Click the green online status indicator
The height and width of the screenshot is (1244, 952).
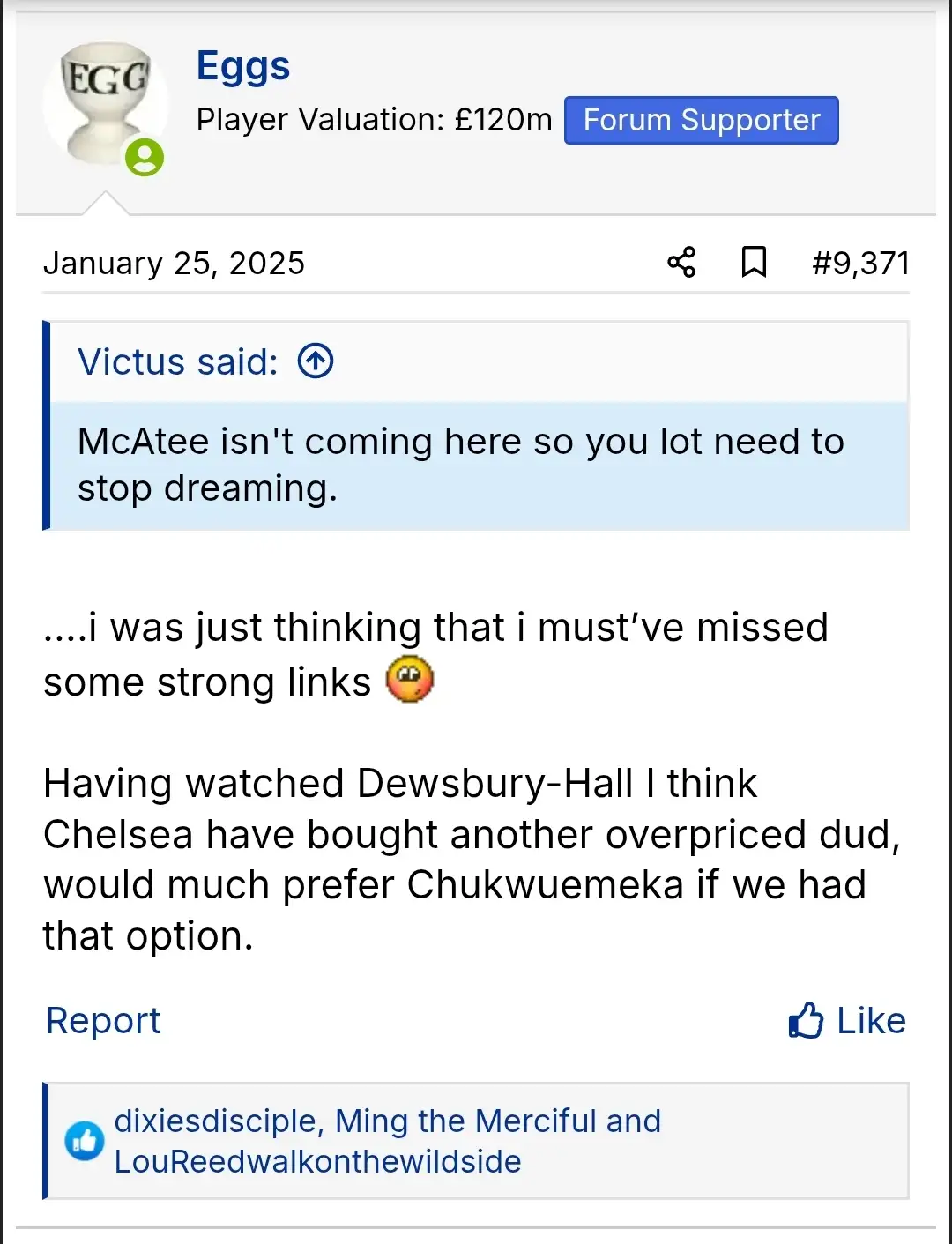[145, 158]
